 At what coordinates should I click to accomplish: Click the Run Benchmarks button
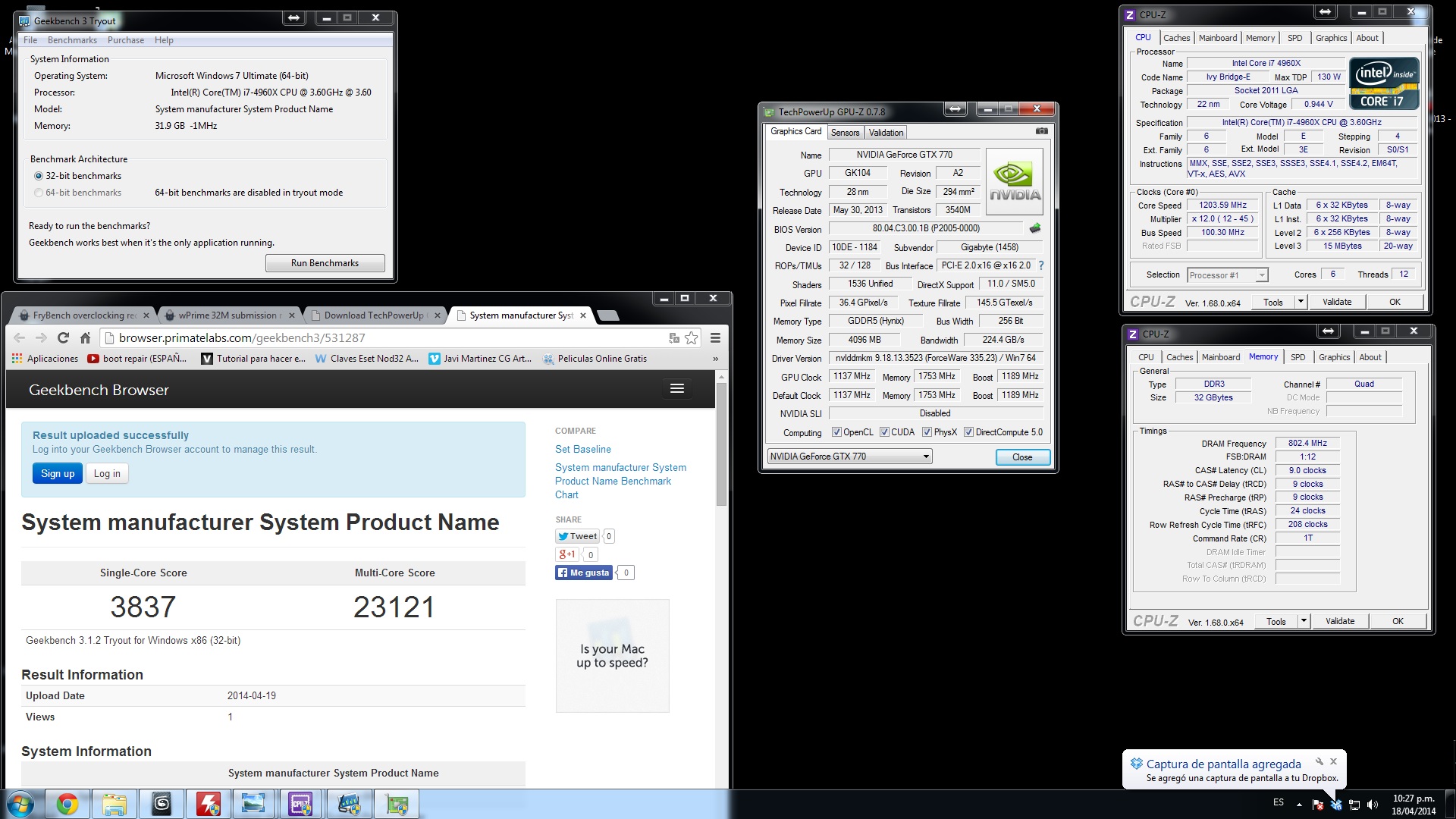(x=325, y=263)
